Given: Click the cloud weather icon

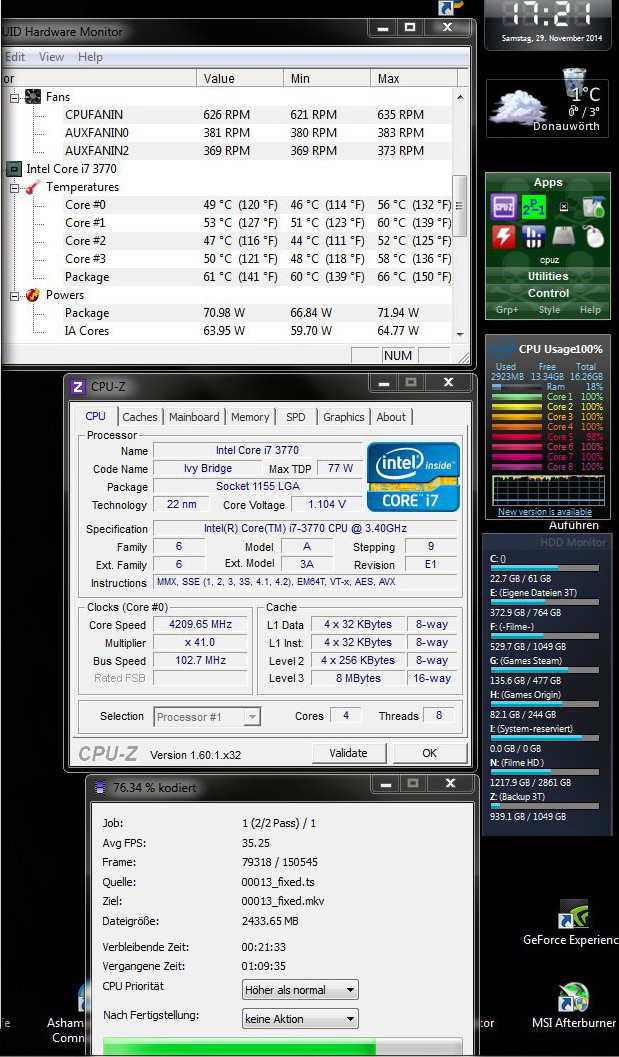Looking at the screenshot, I should pyautogui.click(x=518, y=108).
